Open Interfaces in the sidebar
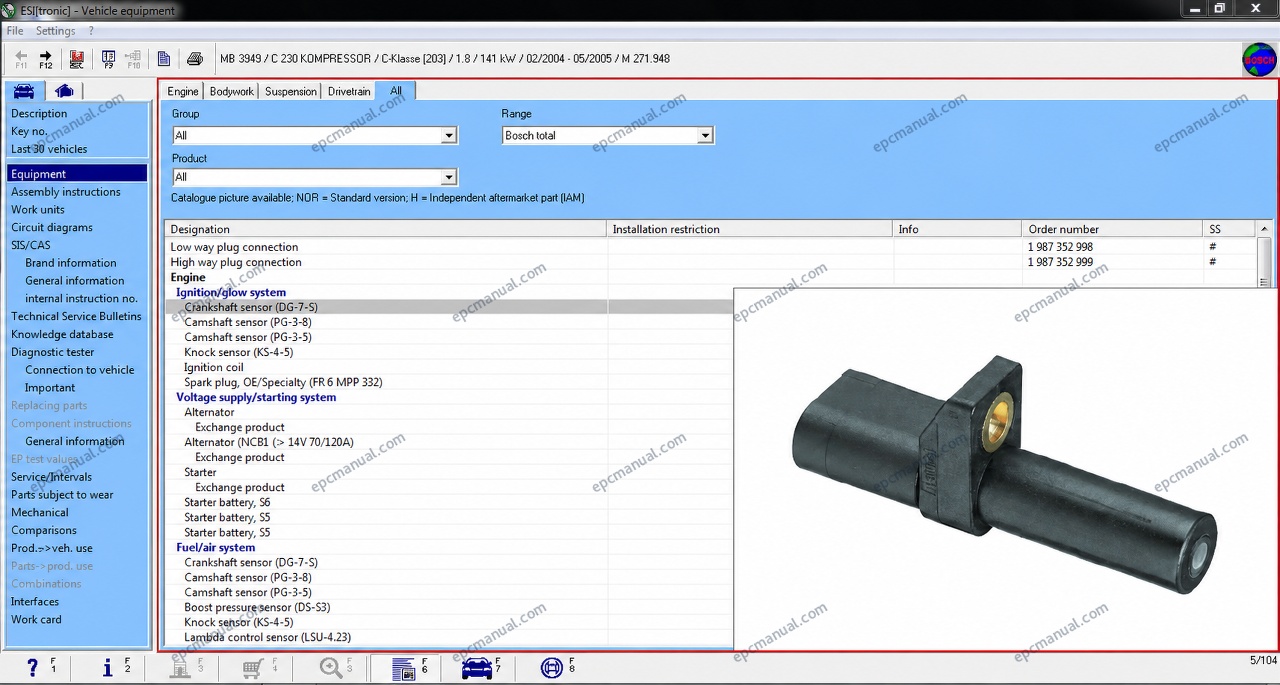This screenshot has height=685, width=1280. pos(35,602)
